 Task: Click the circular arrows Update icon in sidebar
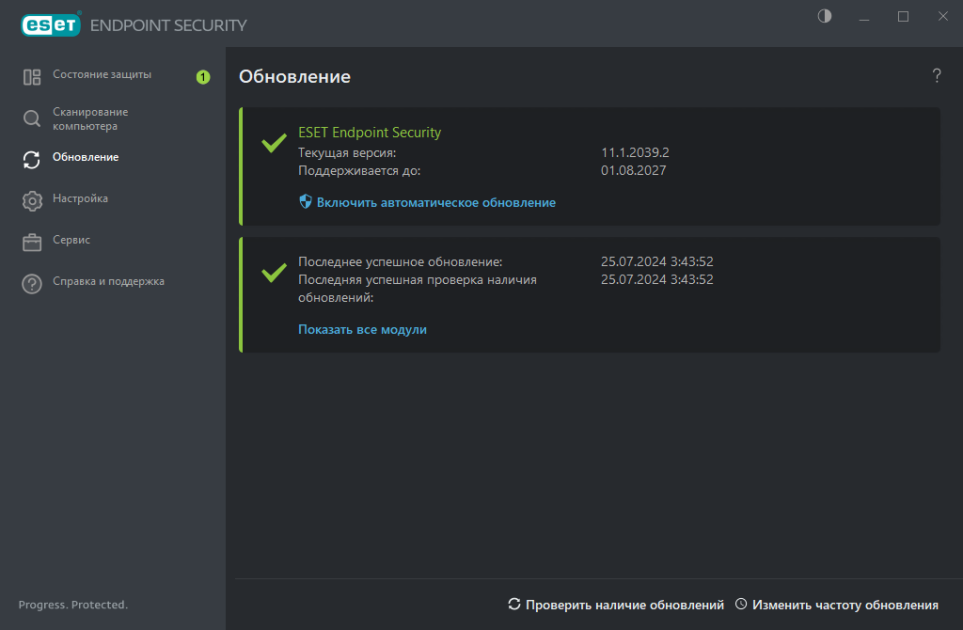coord(32,160)
